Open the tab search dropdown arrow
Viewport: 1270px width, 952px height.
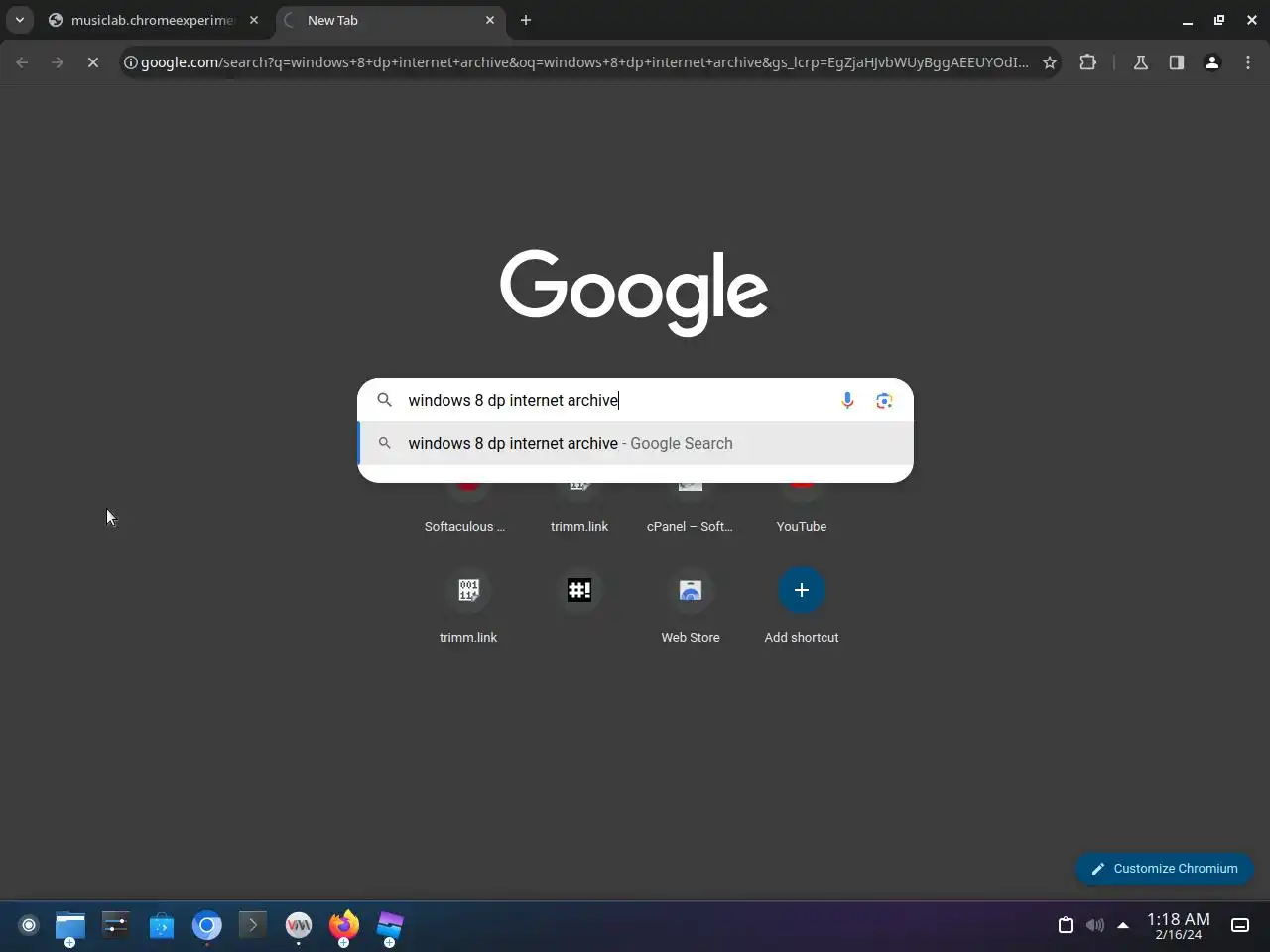19,20
